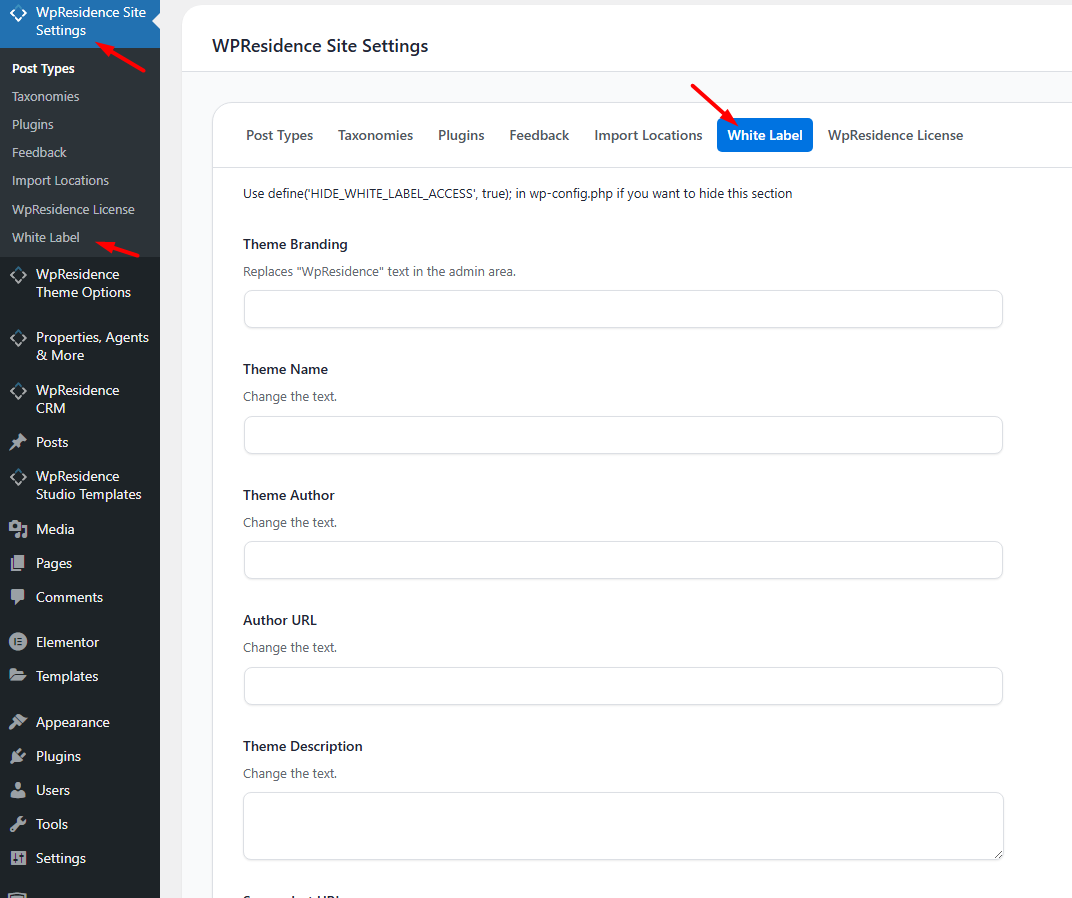Open WpResidence CRM menu
1072x898 pixels.
coord(80,399)
